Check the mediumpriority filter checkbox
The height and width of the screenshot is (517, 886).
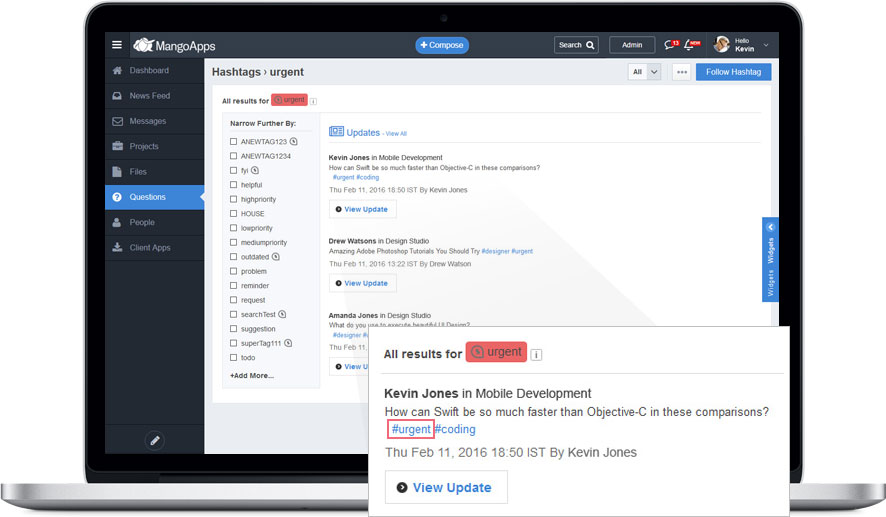[233, 242]
